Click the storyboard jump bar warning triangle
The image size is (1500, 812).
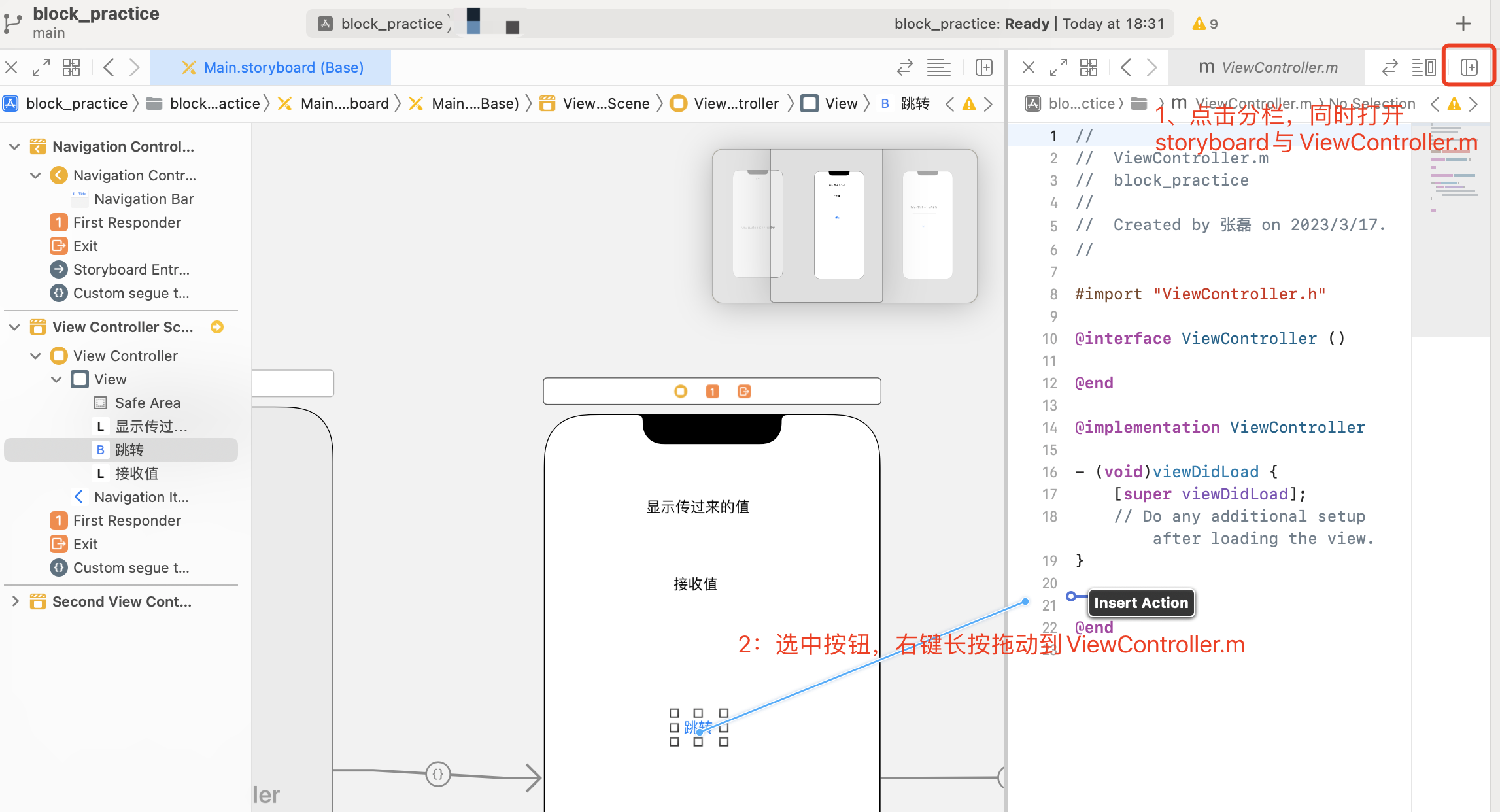point(969,104)
